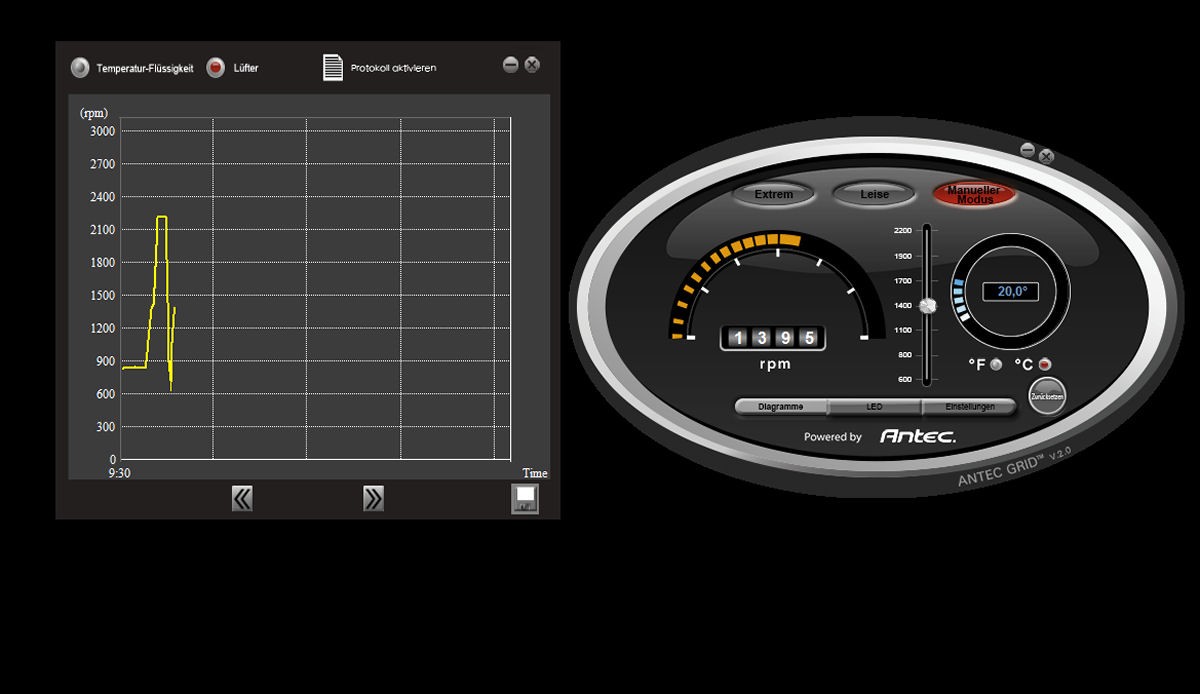Open the LED tab
Viewport: 1200px width, 694px height.
coord(874,407)
